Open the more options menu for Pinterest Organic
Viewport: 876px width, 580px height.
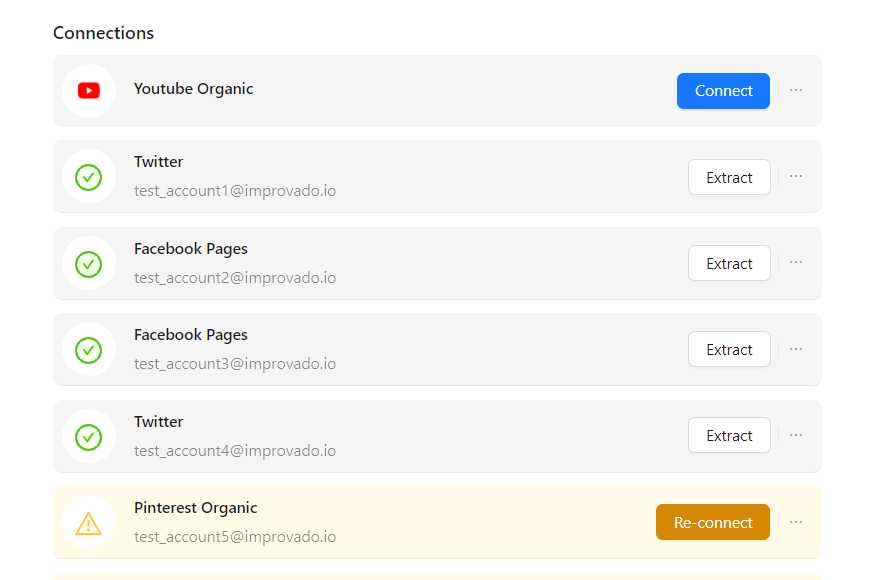coord(796,522)
